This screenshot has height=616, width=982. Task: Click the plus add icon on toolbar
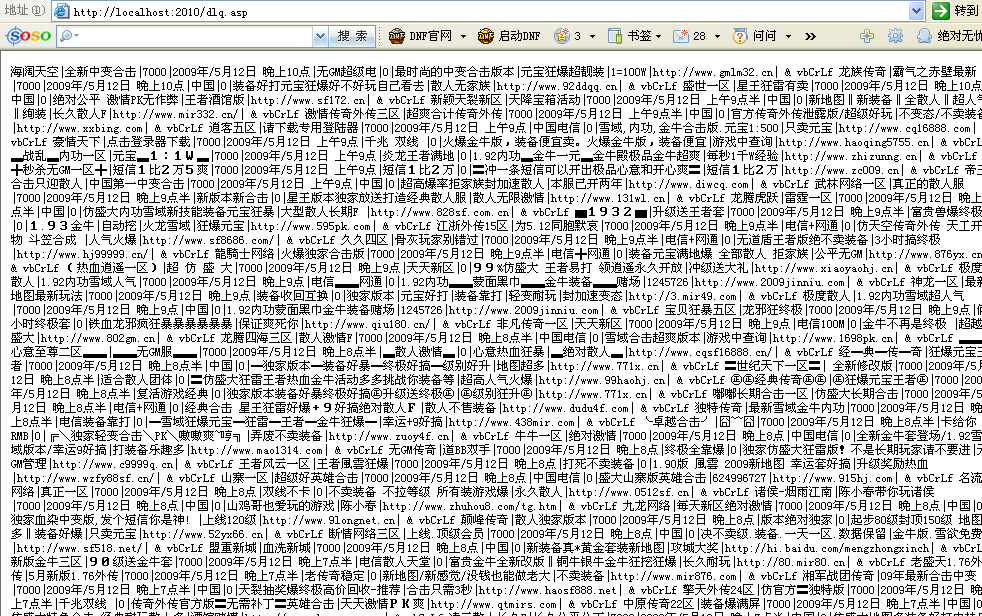[866, 36]
